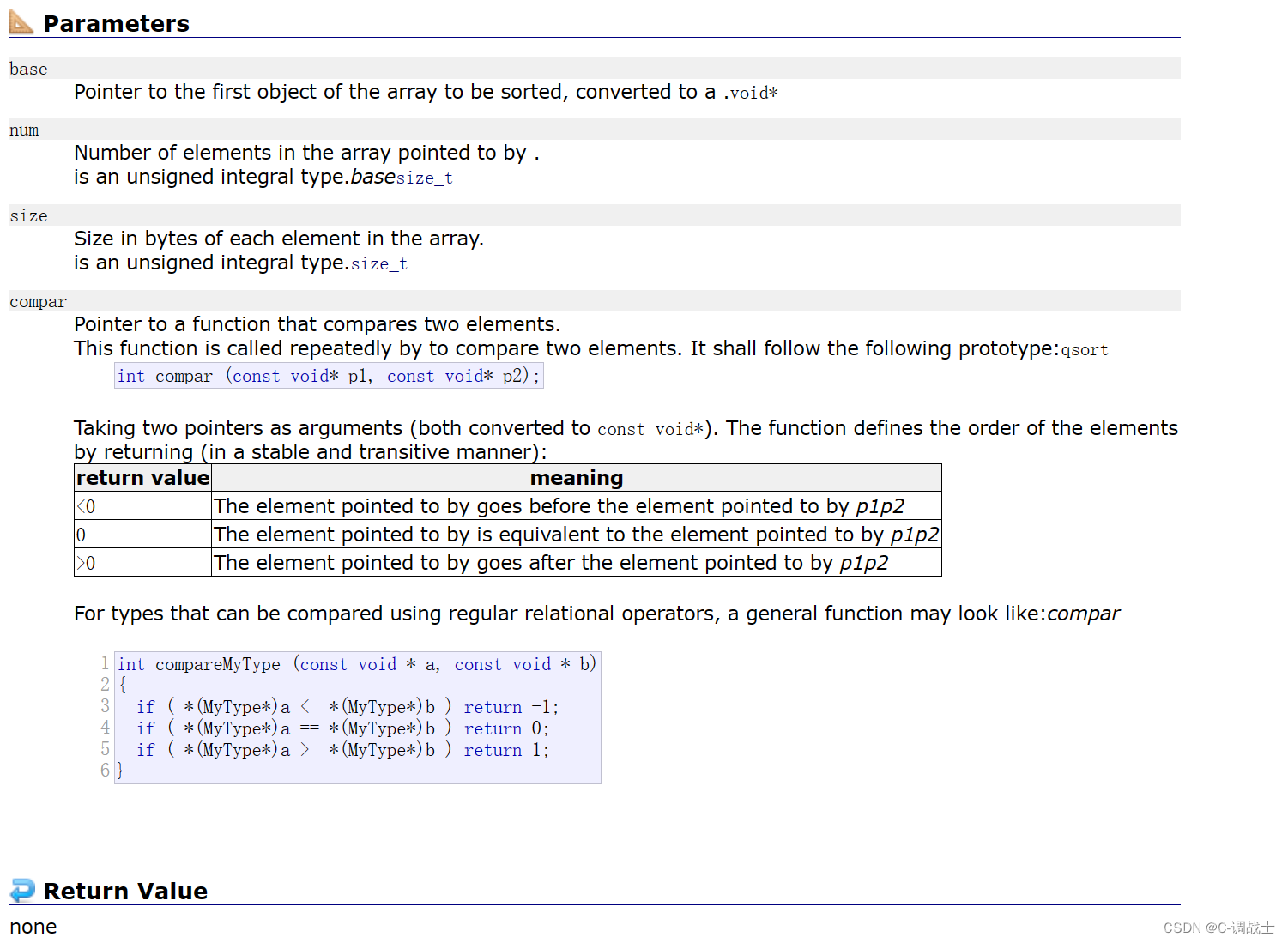This screenshot has height=943, width=1288.
Task: Click the int compar prototype code box
Action: [329, 376]
